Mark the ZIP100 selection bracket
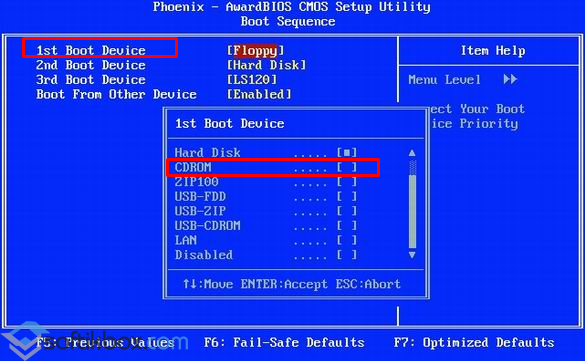Viewport: 586px width, 361px height. pyautogui.click(x=347, y=182)
